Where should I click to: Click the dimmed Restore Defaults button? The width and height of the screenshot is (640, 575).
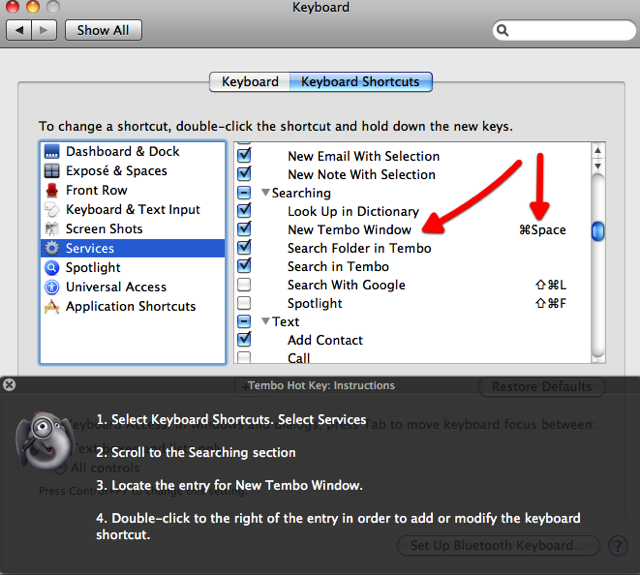(541, 386)
